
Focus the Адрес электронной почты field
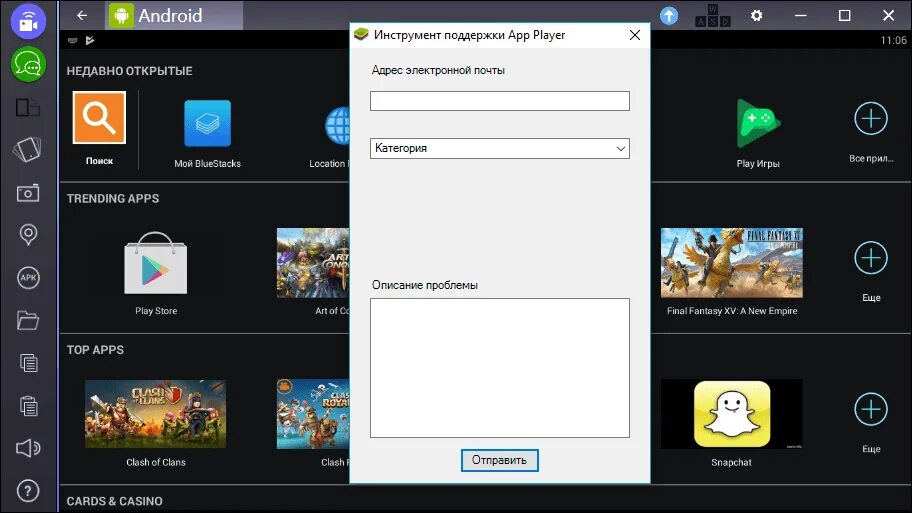coord(500,101)
